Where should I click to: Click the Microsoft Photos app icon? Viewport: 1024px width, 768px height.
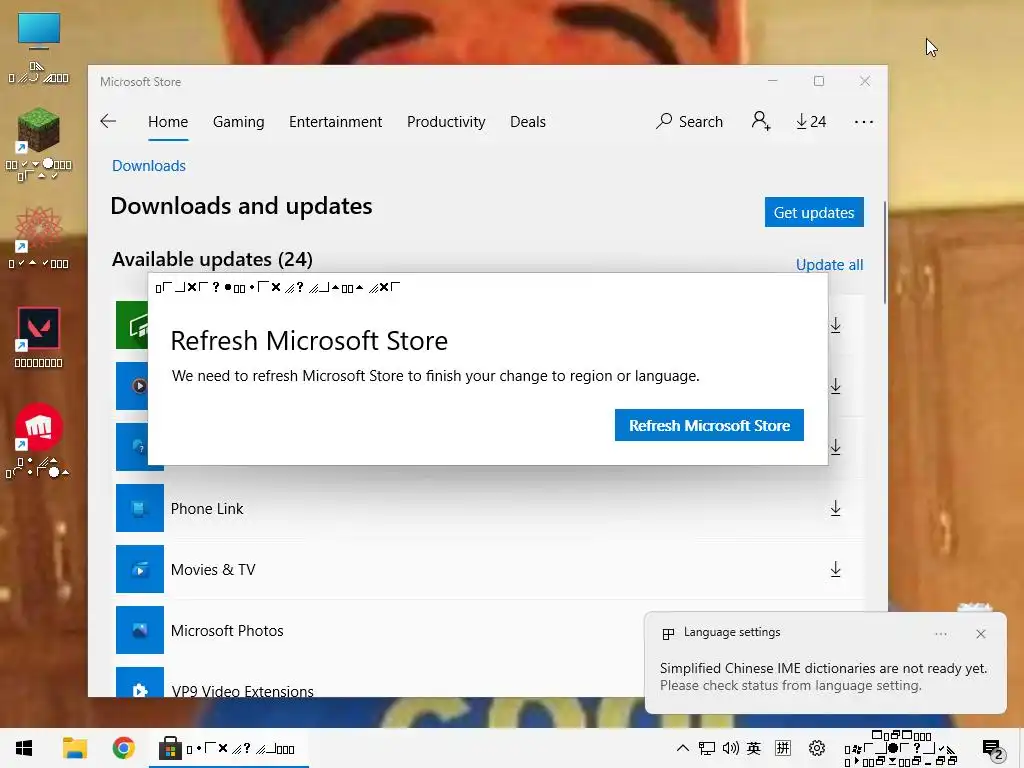pos(140,630)
